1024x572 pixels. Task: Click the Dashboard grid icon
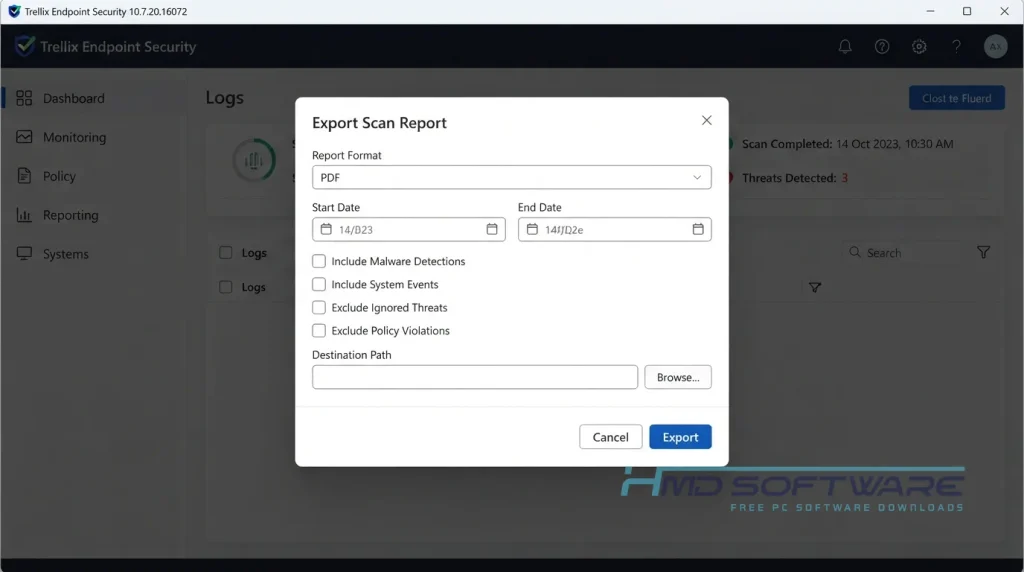24,99
